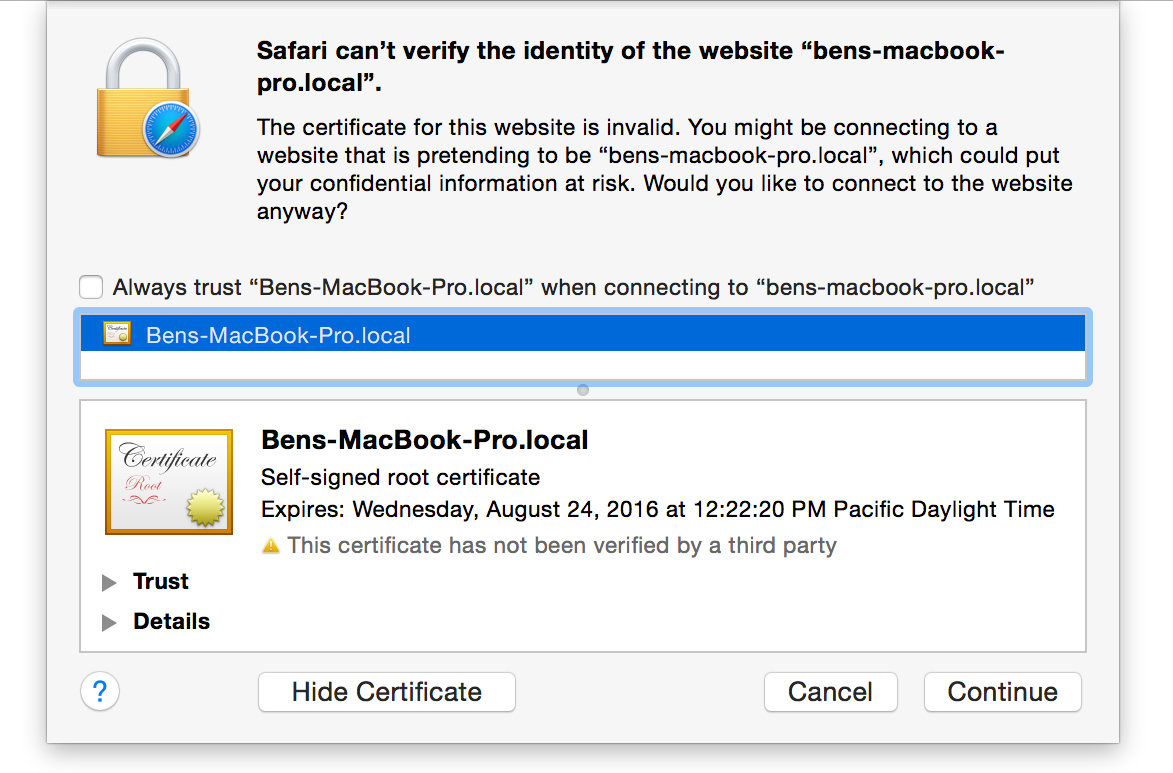Click the Trust disclosure triangle
The image size is (1173, 773).
108,581
